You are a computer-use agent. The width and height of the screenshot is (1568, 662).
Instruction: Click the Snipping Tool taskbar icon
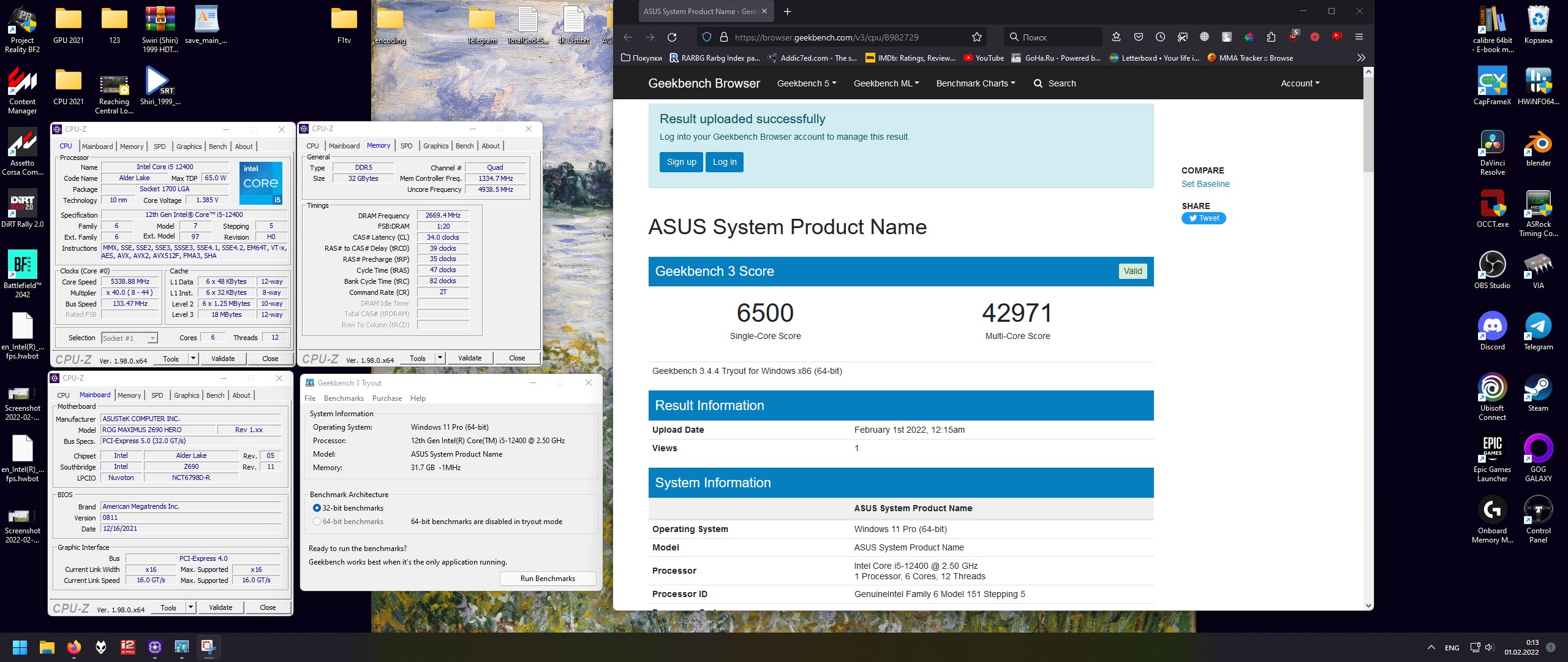tap(208, 647)
